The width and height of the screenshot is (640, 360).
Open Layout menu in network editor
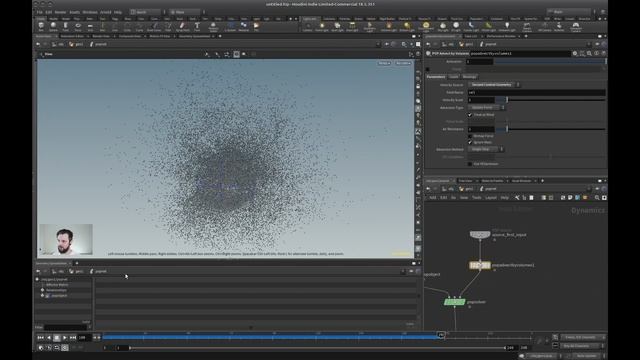(x=491, y=198)
